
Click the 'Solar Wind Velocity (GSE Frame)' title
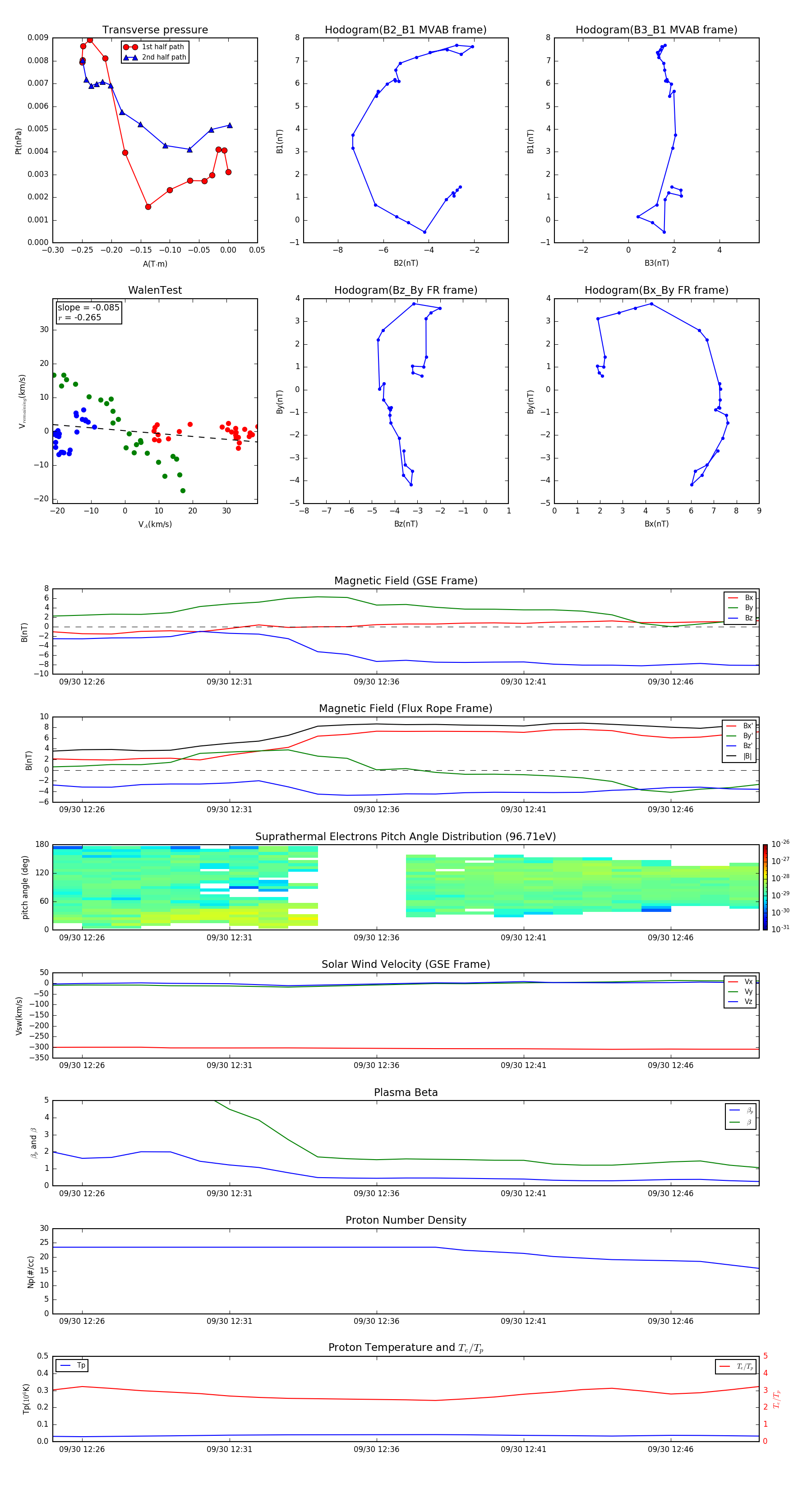click(x=406, y=965)
